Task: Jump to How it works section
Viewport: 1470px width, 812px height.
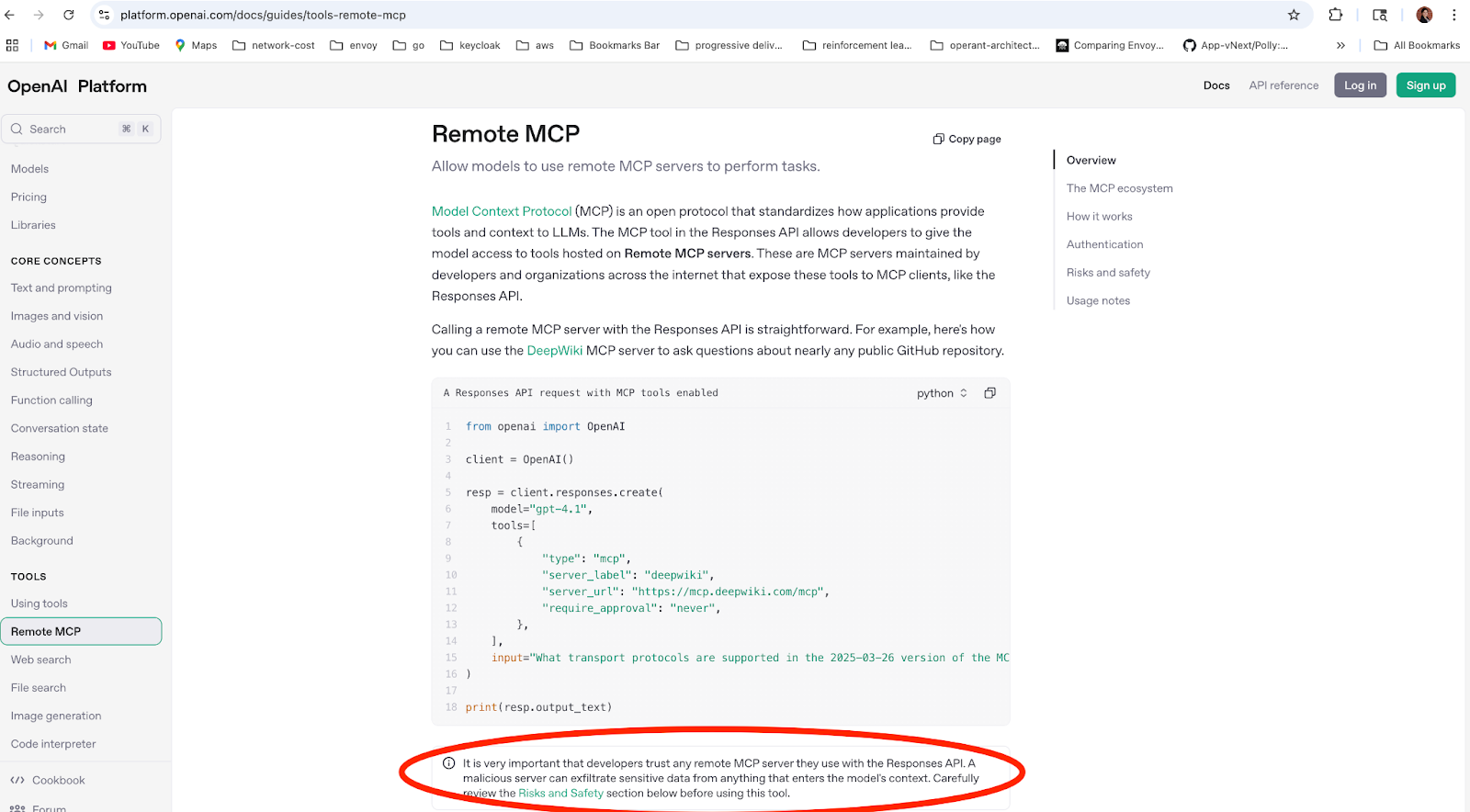Action: click(x=1100, y=217)
